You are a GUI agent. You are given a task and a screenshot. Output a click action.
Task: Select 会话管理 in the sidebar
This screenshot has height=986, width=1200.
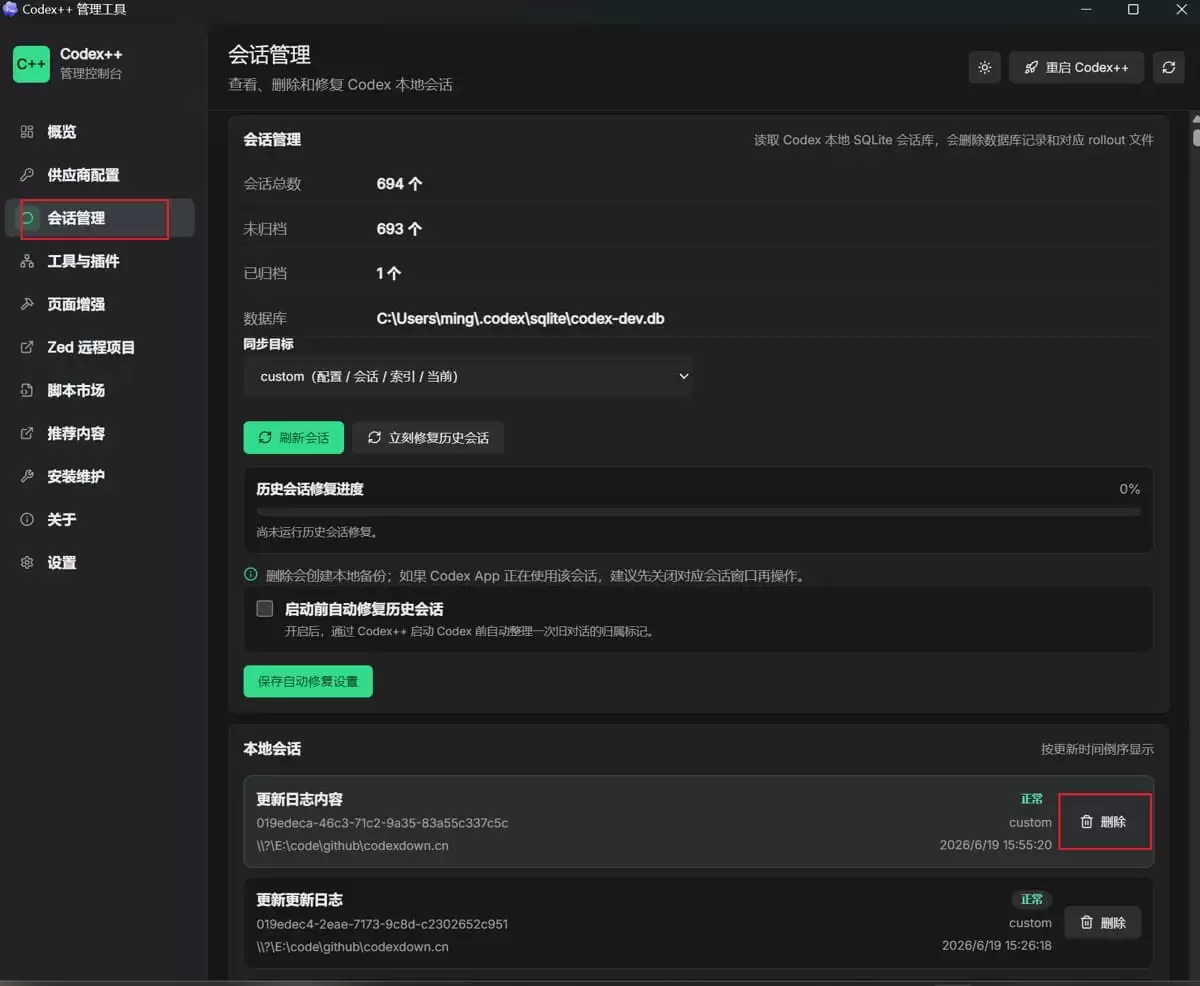[x=100, y=218]
